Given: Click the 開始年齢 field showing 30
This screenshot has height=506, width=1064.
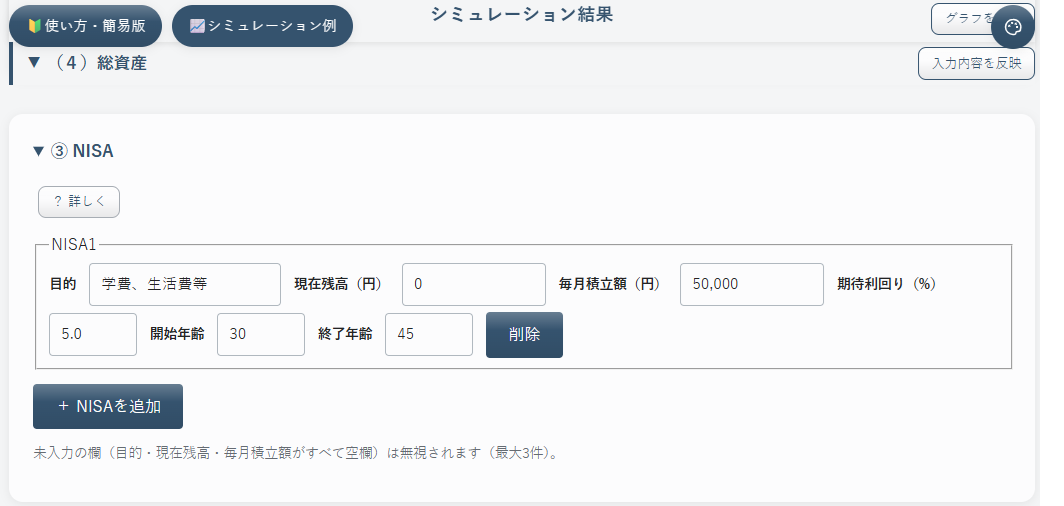Looking at the screenshot, I should coord(261,334).
